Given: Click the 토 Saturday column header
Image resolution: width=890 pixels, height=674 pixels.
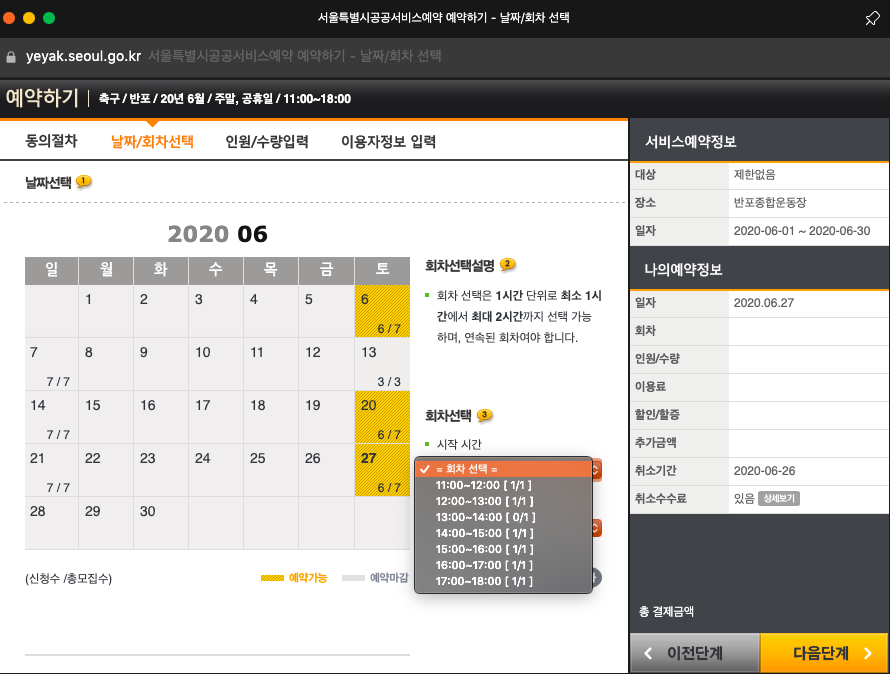Looking at the screenshot, I should point(382,270).
